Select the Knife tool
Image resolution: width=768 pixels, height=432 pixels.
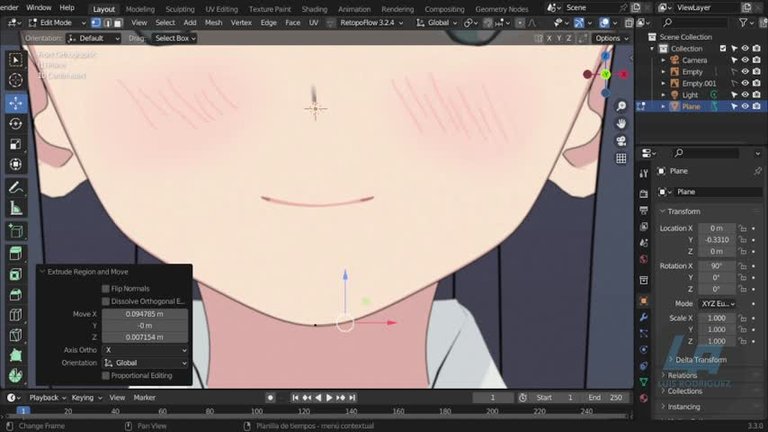click(x=16, y=335)
